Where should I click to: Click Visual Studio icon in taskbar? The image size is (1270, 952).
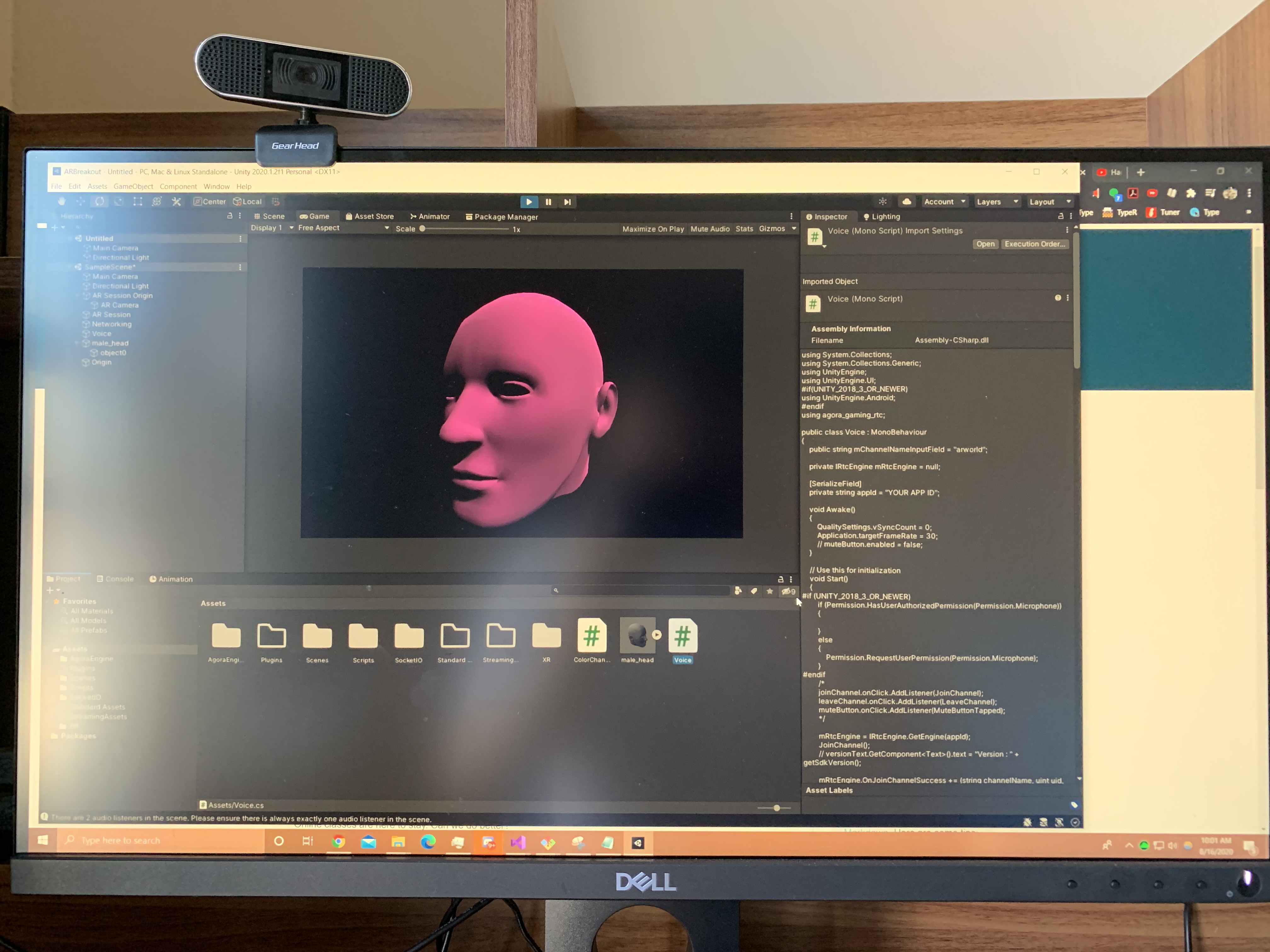518,842
